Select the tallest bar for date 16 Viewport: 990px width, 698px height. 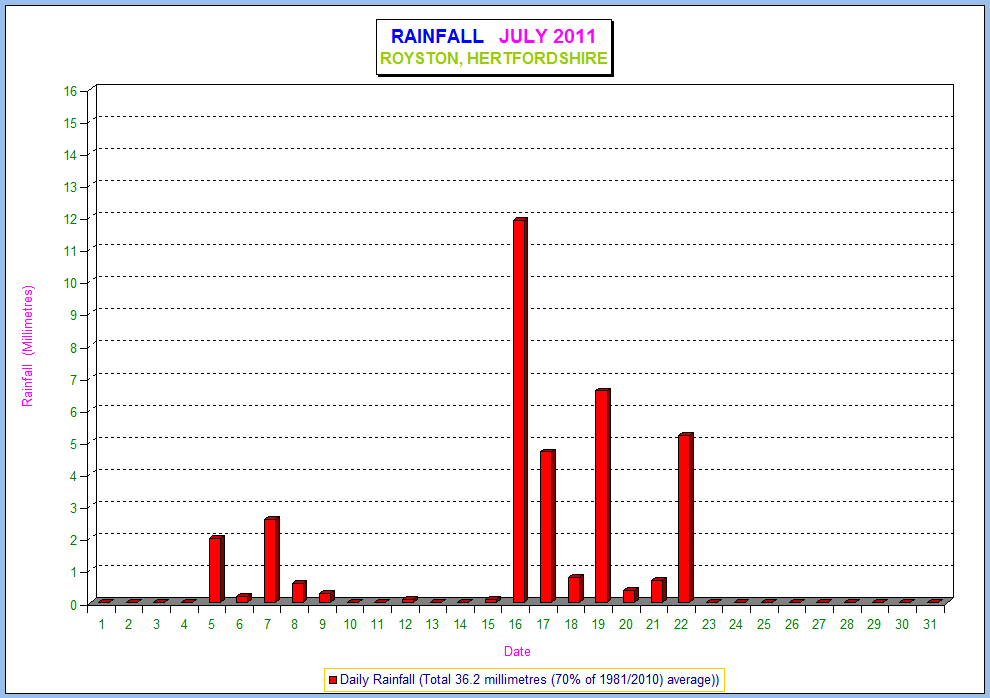pyautogui.click(x=520, y=410)
